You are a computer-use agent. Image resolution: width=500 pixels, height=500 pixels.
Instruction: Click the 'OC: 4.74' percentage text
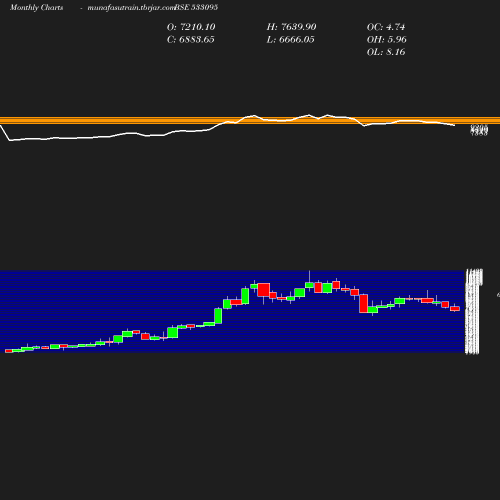point(386,27)
